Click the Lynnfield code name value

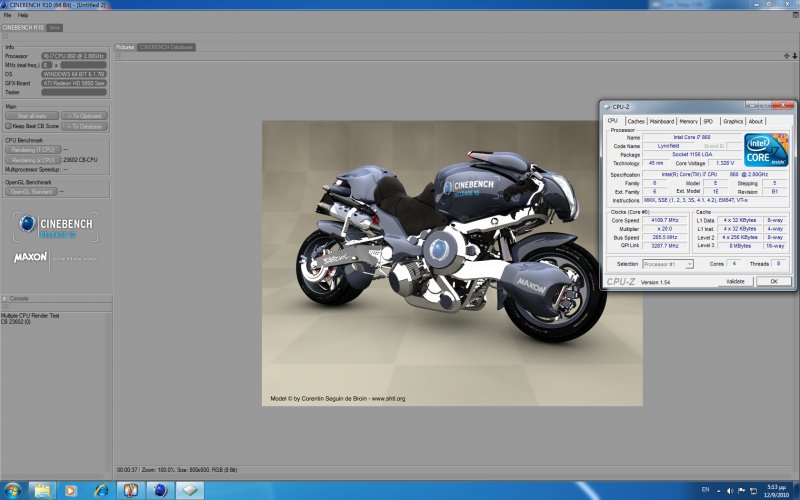point(668,146)
